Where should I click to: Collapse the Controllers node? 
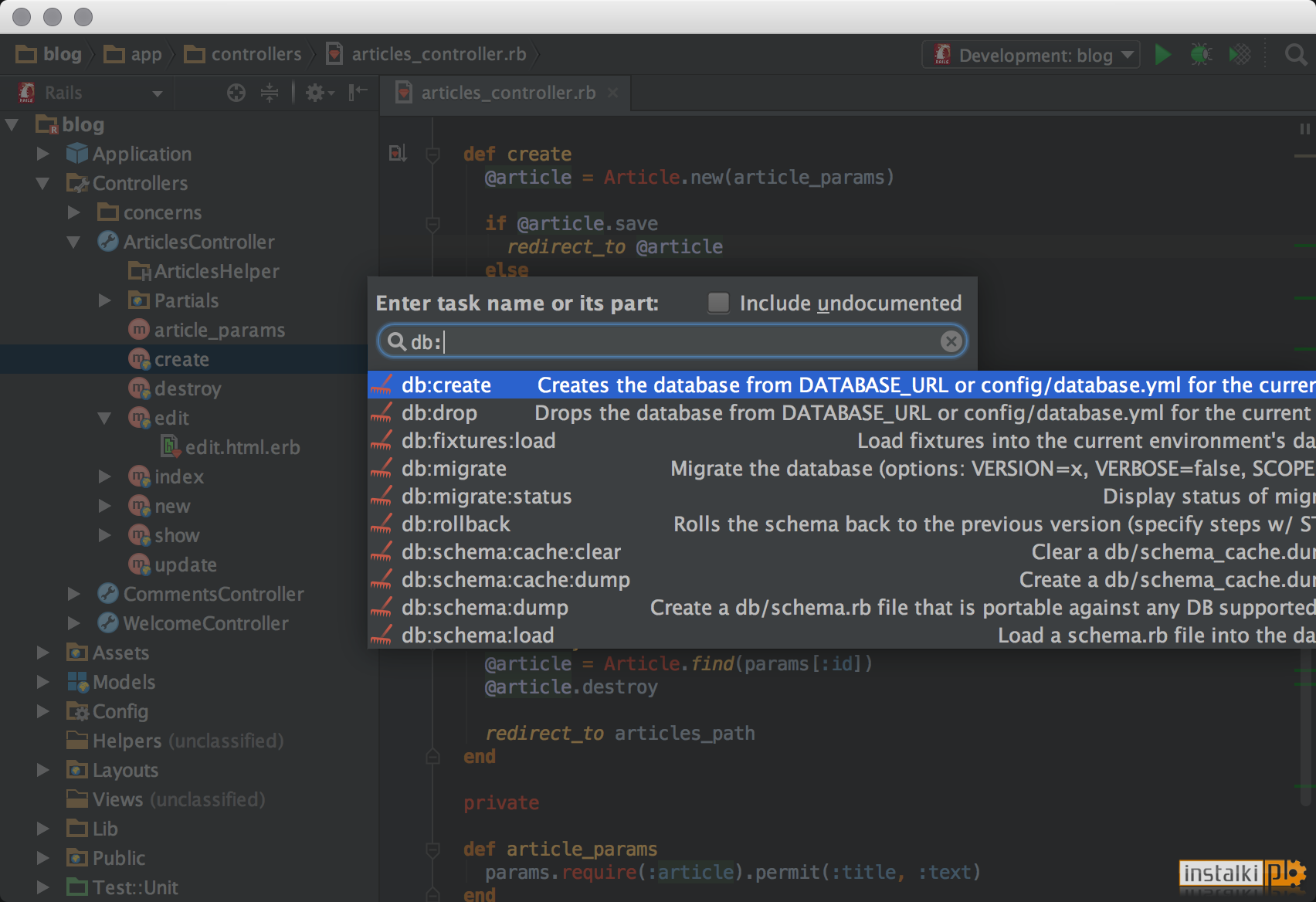(43, 183)
